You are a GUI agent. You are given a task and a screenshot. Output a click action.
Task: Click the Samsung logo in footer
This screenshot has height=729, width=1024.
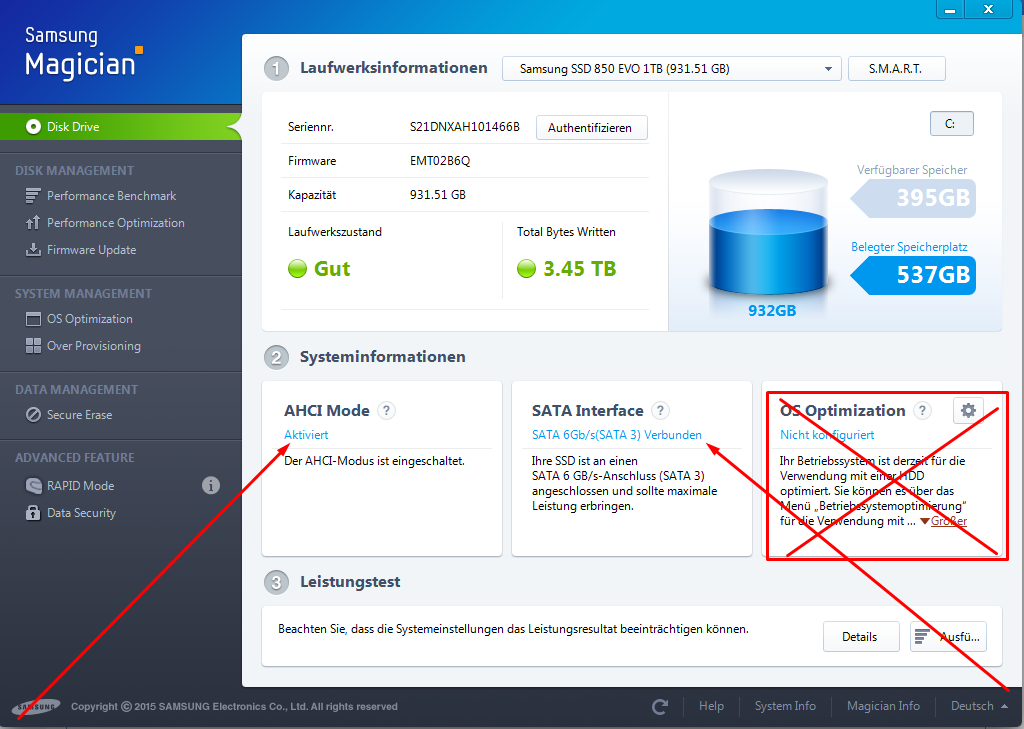pyautogui.click(x=36, y=706)
